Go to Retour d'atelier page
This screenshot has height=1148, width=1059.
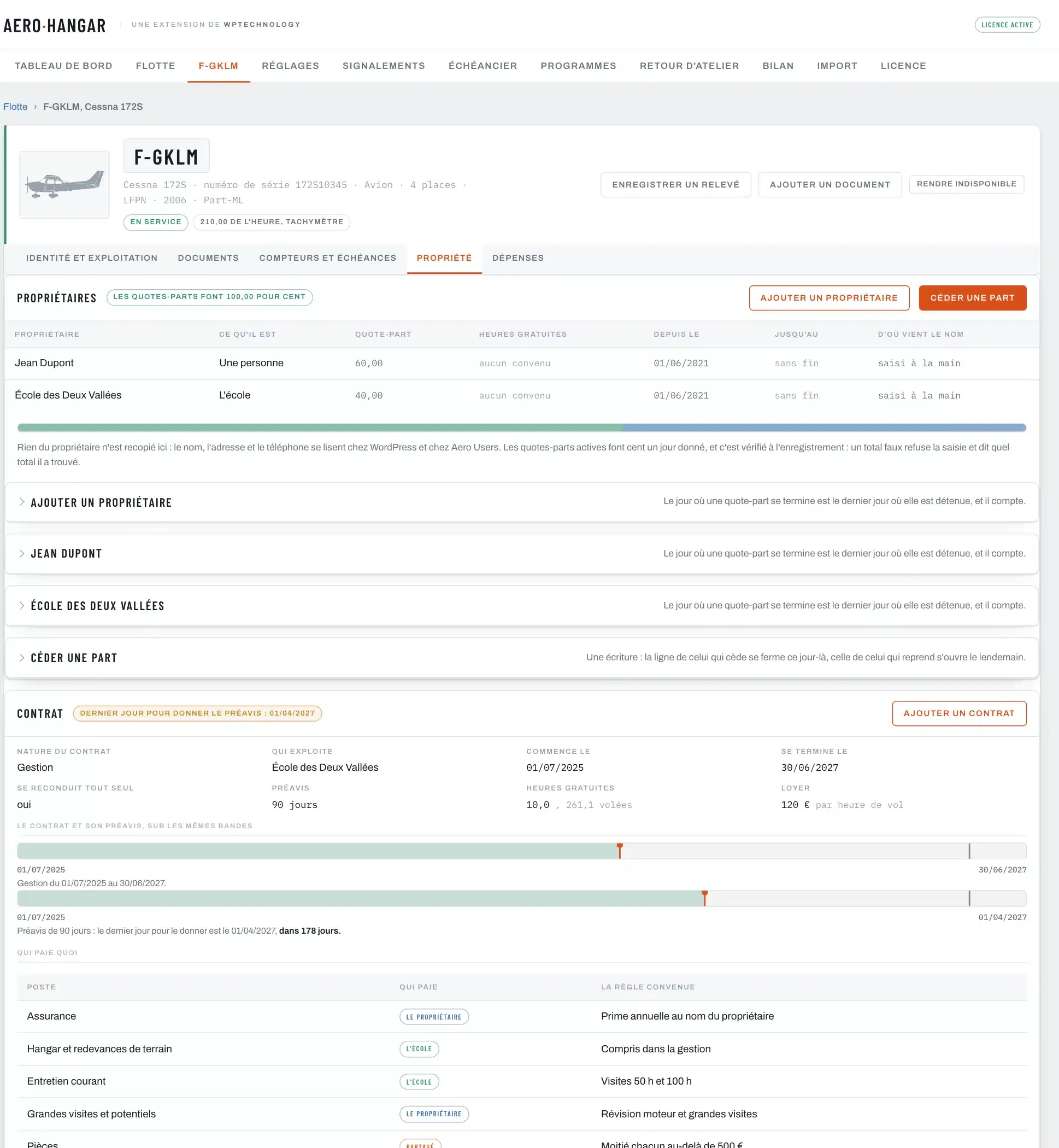click(x=689, y=66)
